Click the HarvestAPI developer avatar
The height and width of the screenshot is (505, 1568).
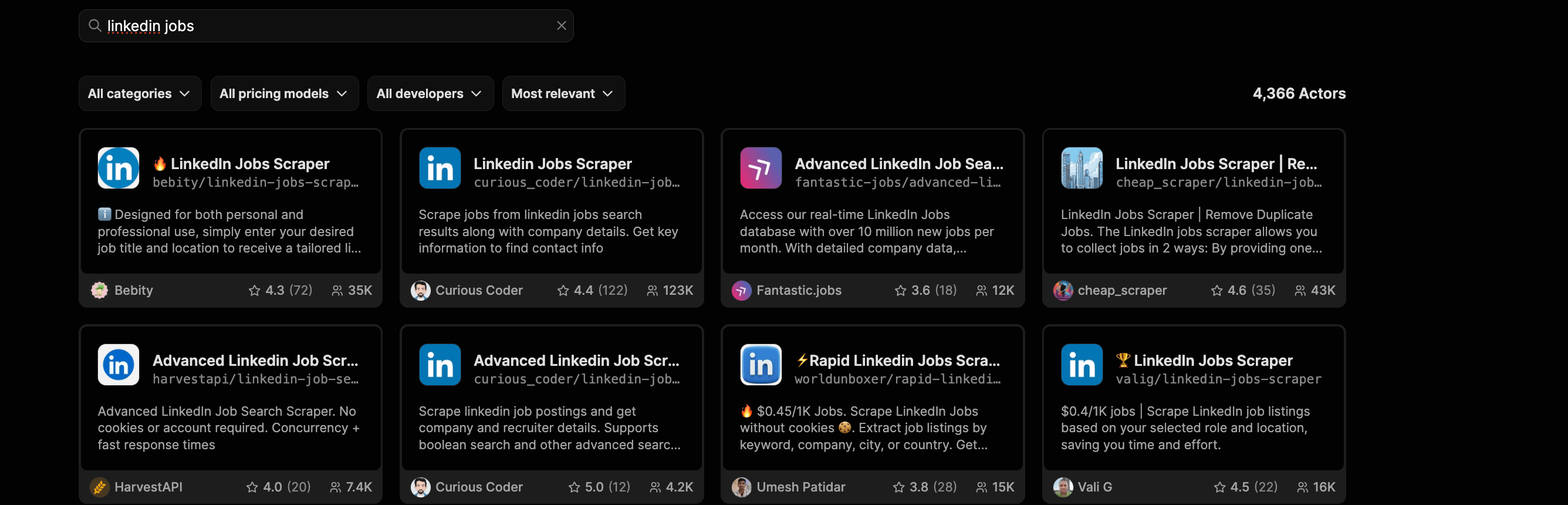99,487
